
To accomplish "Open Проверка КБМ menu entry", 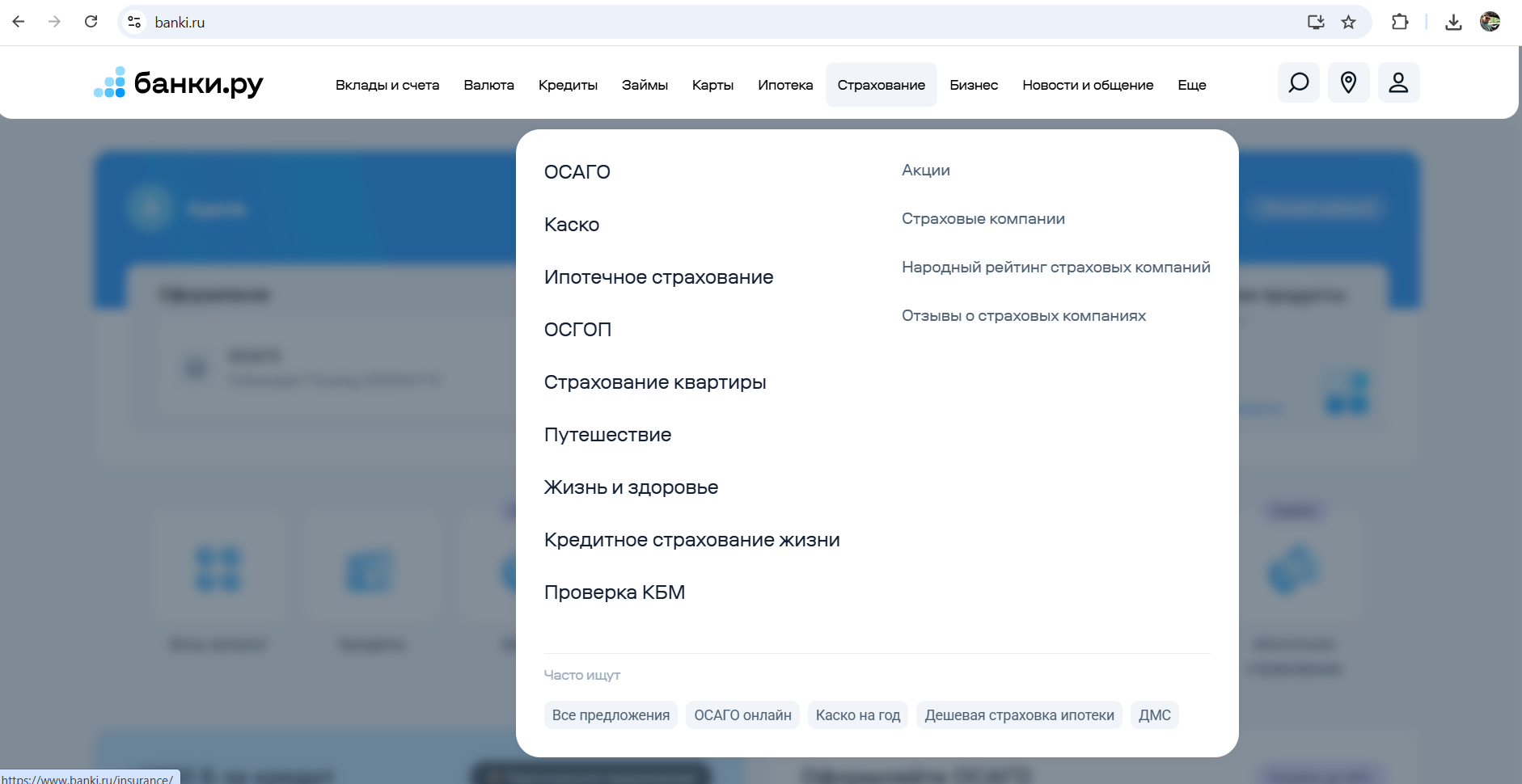I will (x=614, y=592).
